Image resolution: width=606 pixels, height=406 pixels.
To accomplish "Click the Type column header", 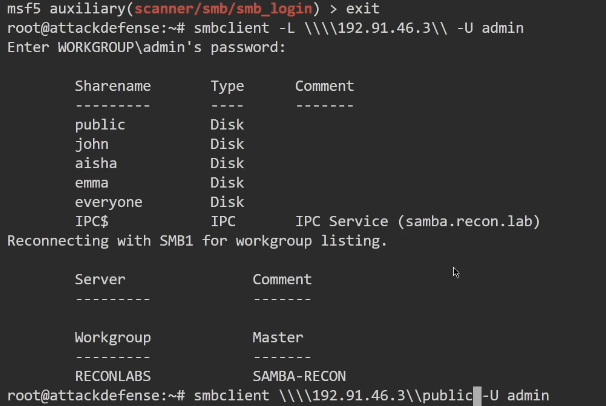I will [x=227, y=86].
